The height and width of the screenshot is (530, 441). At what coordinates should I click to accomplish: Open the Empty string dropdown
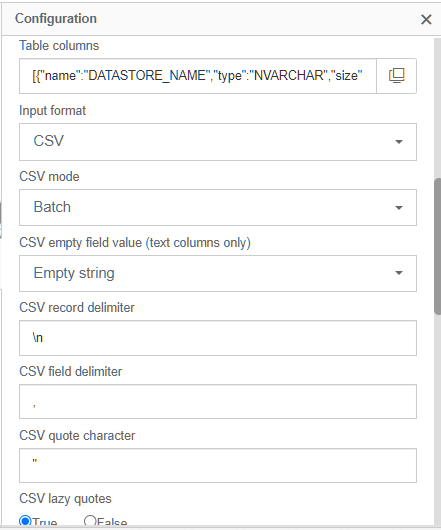(x=218, y=273)
